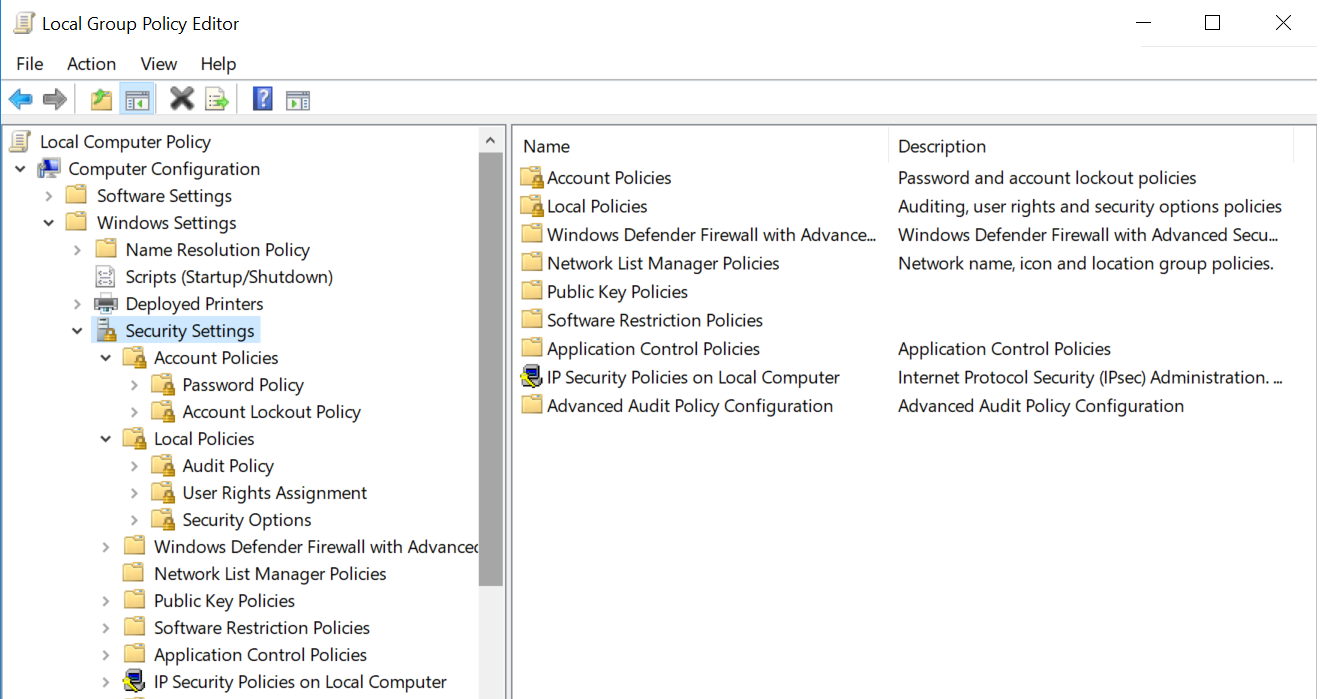1320x699 pixels.
Task: Select Windows Settings in the tree
Action: [166, 223]
